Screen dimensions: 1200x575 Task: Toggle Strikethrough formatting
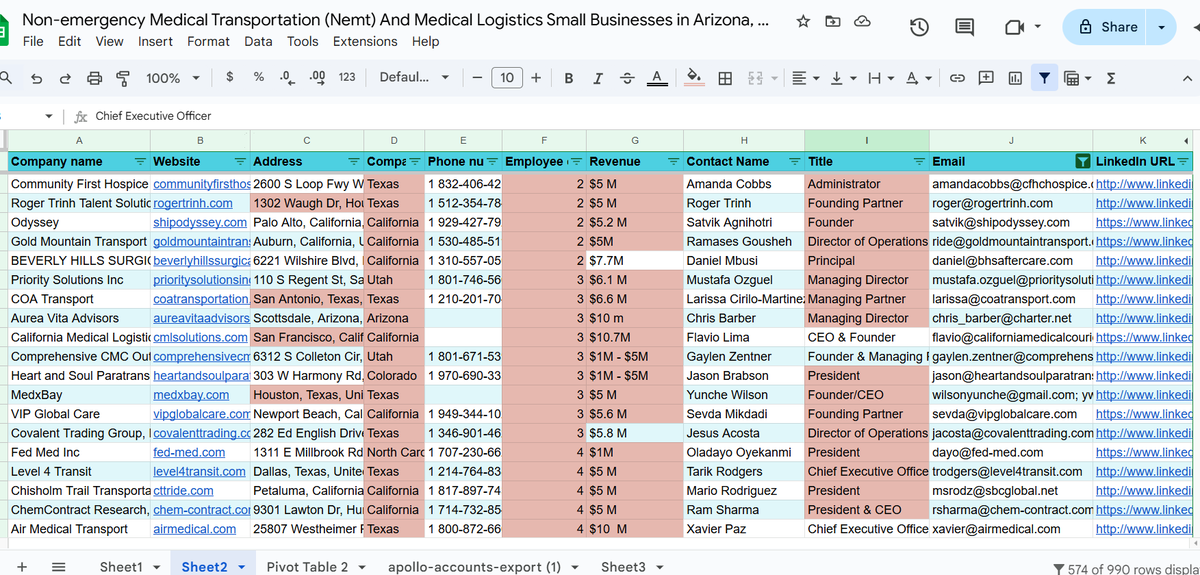coord(627,78)
